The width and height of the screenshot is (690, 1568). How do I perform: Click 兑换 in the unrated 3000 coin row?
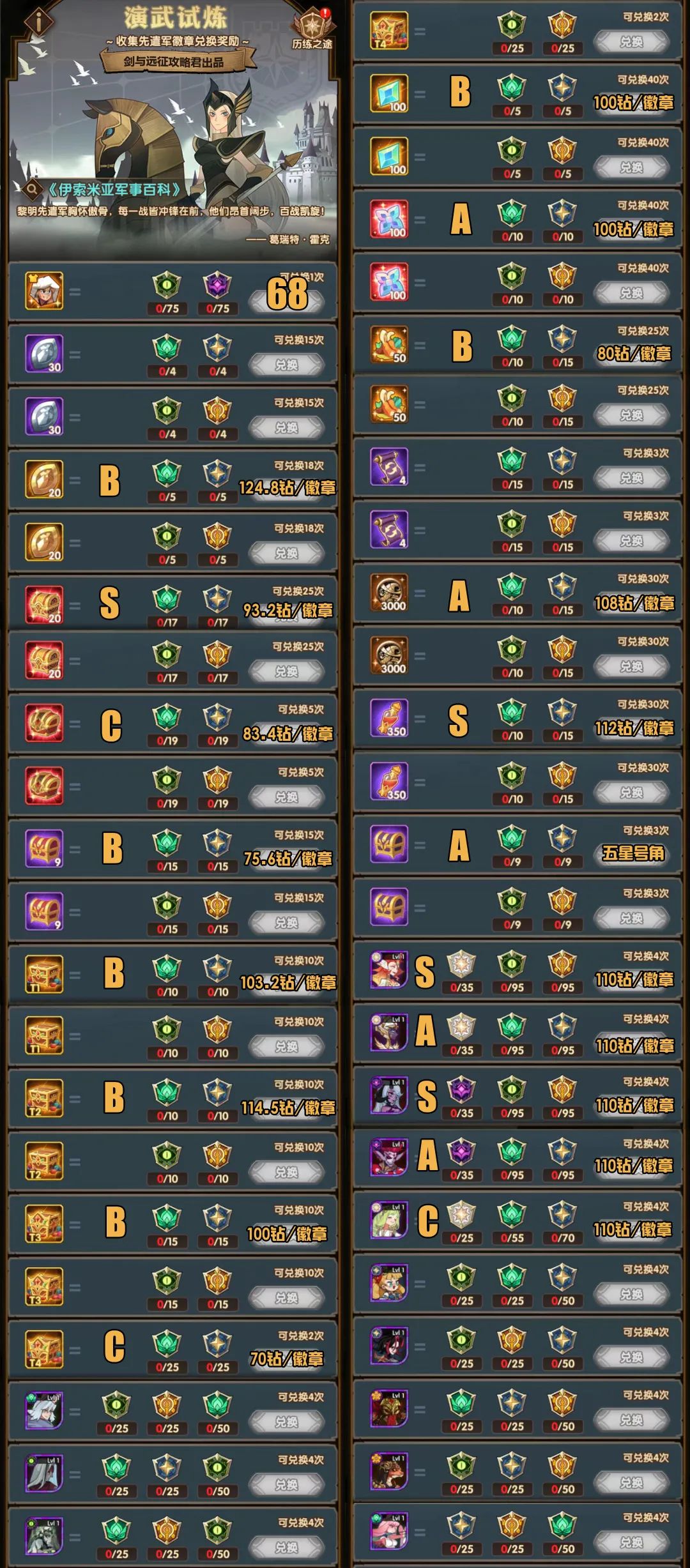pyautogui.click(x=631, y=666)
